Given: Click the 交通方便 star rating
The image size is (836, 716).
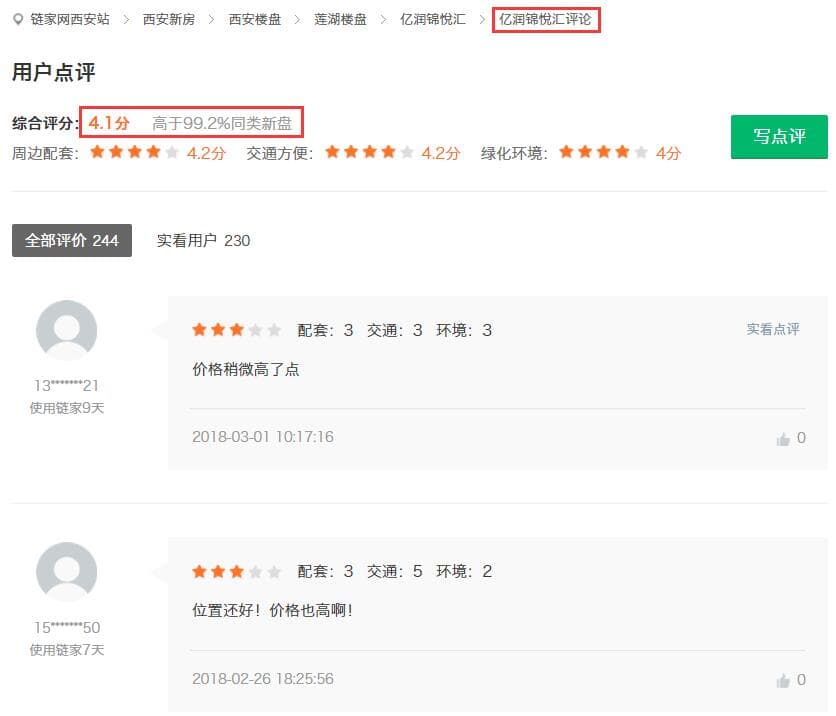Looking at the screenshot, I should [369, 153].
